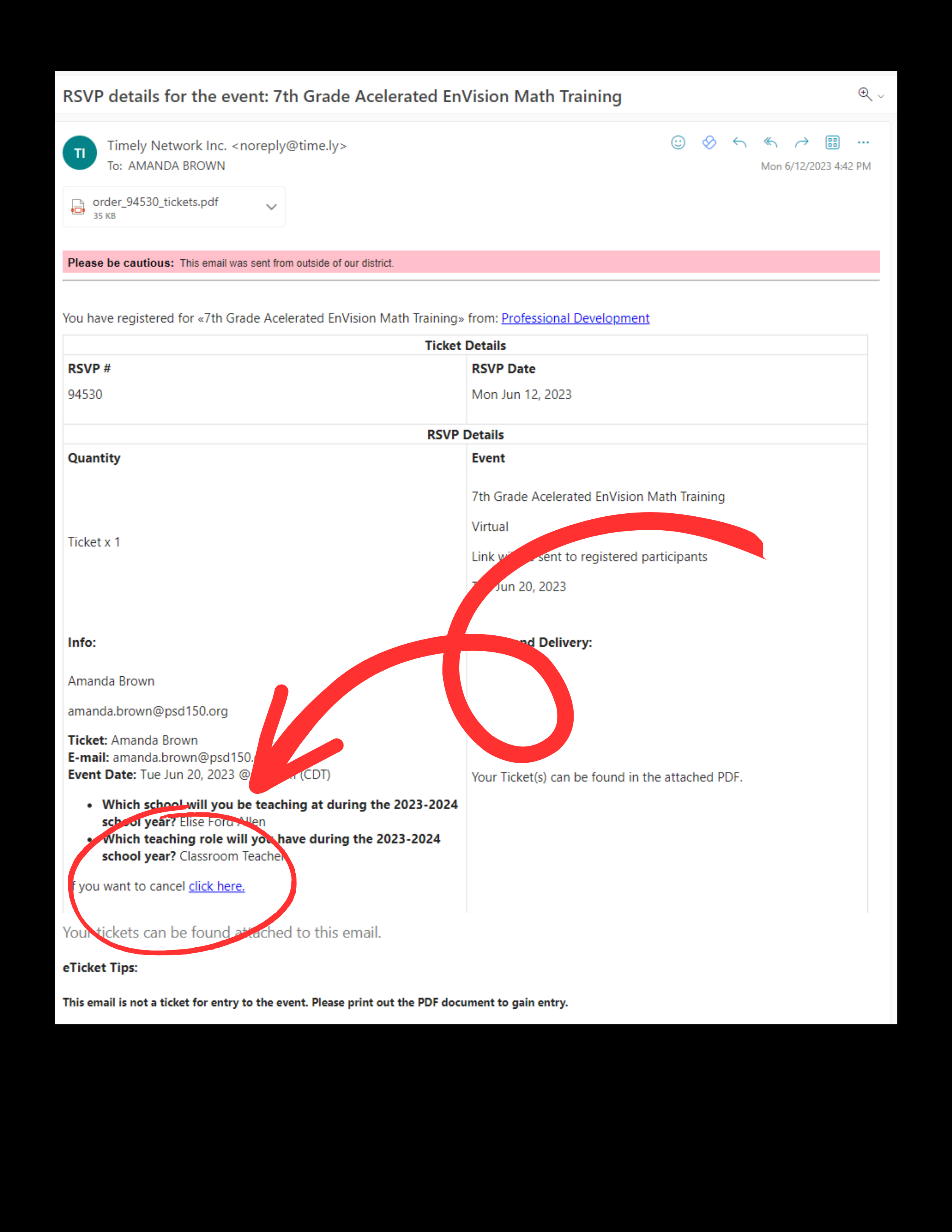Click the email subject title
The width and height of the screenshot is (952, 1232).
tap(342, 96)
